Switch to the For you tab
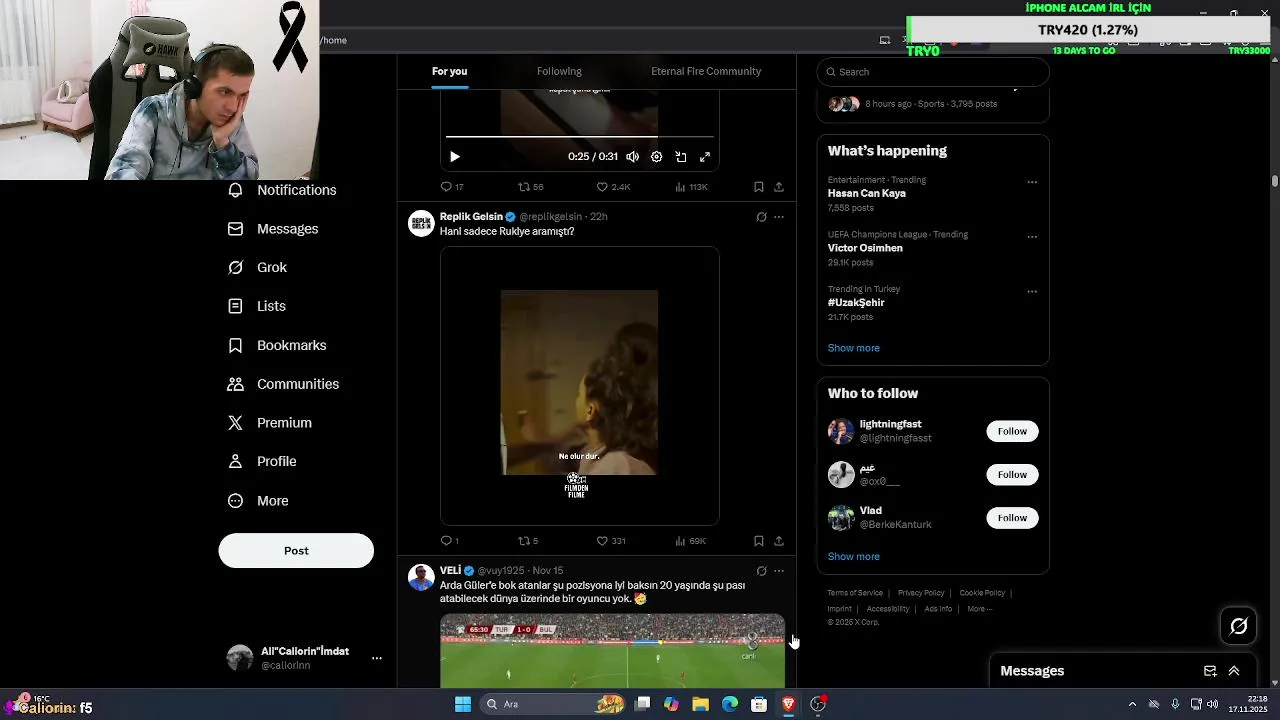Image resolution: width=1280 pixels, height=720 pixels. [449, 71]
